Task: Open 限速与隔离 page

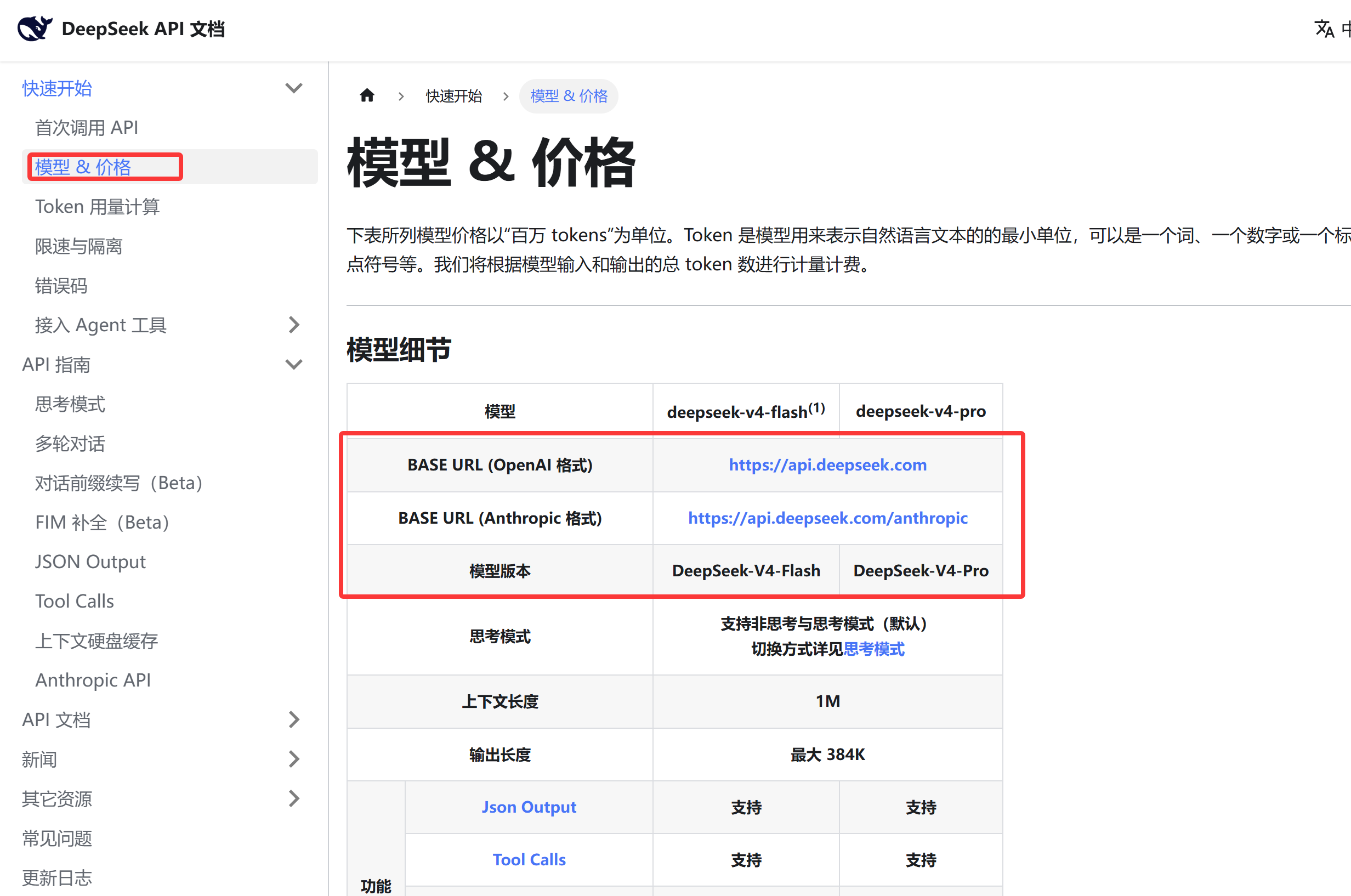Action: point(78,246)
